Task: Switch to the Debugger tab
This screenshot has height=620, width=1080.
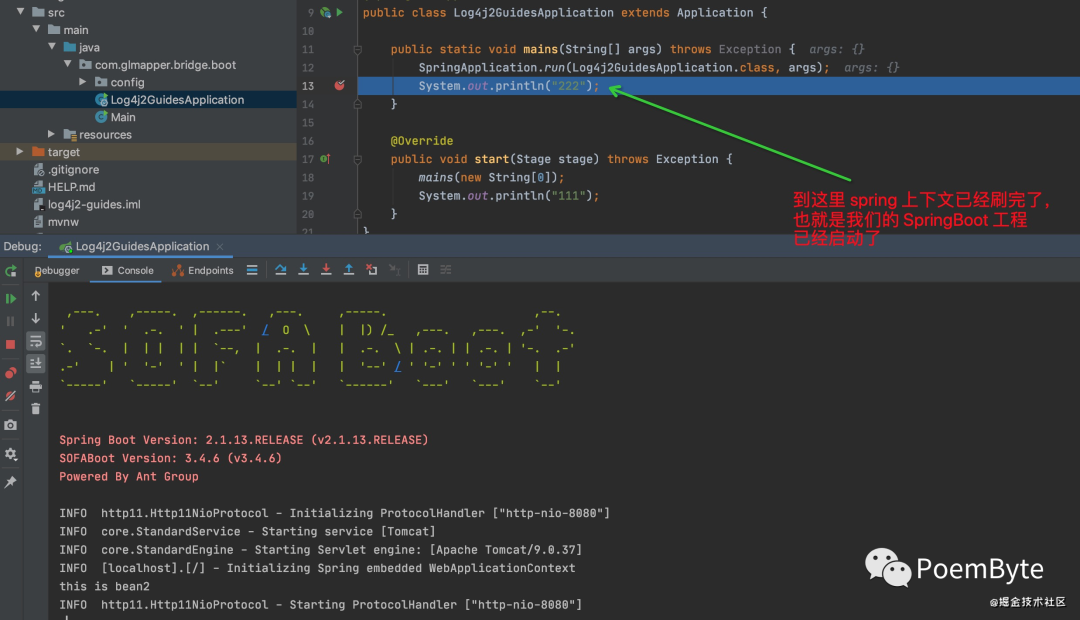Action: (56, 271)
